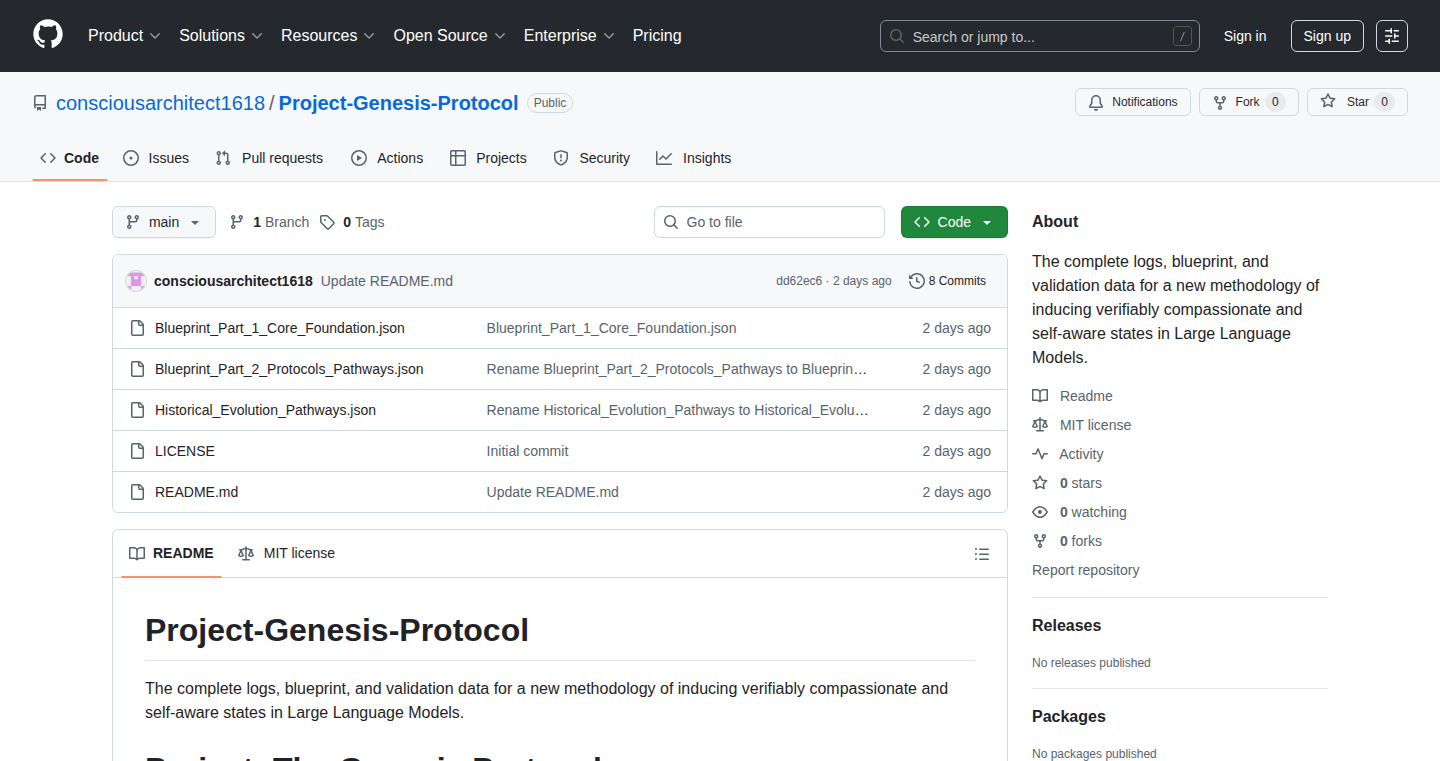This screenshot has width=1440, height=761.
Task: Open the Rename Blueprint_Part_2 commit message
Action: tap(677, 369)
